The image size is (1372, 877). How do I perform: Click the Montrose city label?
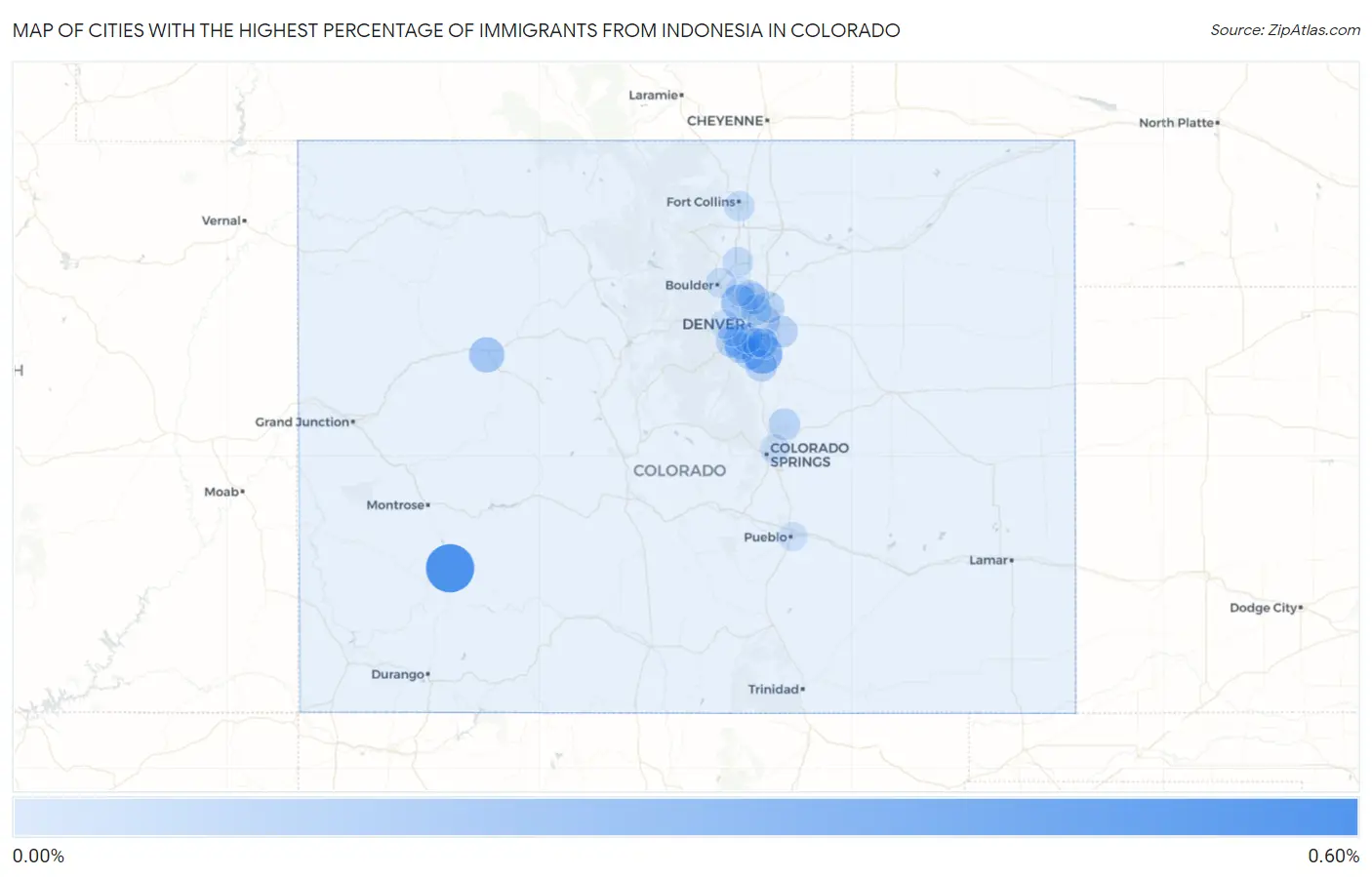[395, 505]
